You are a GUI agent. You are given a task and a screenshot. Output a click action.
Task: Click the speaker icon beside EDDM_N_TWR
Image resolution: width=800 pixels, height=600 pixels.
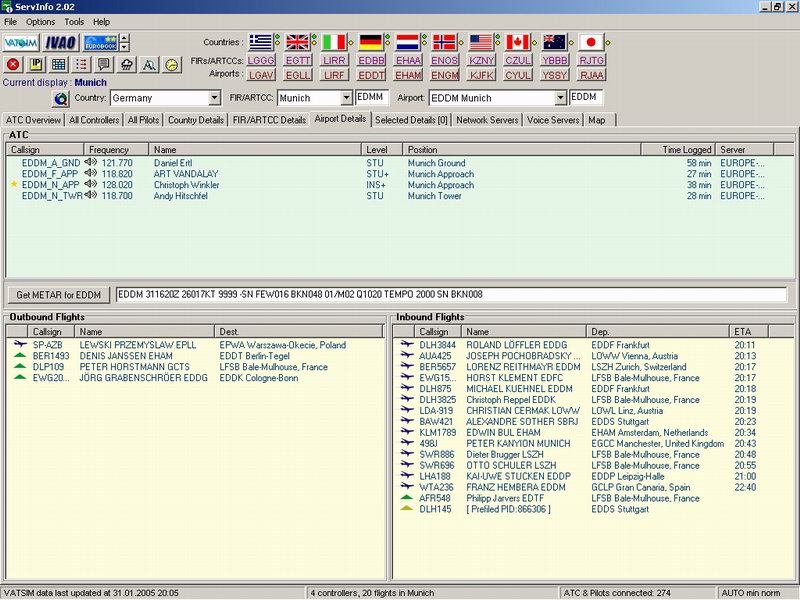[91, 196]
